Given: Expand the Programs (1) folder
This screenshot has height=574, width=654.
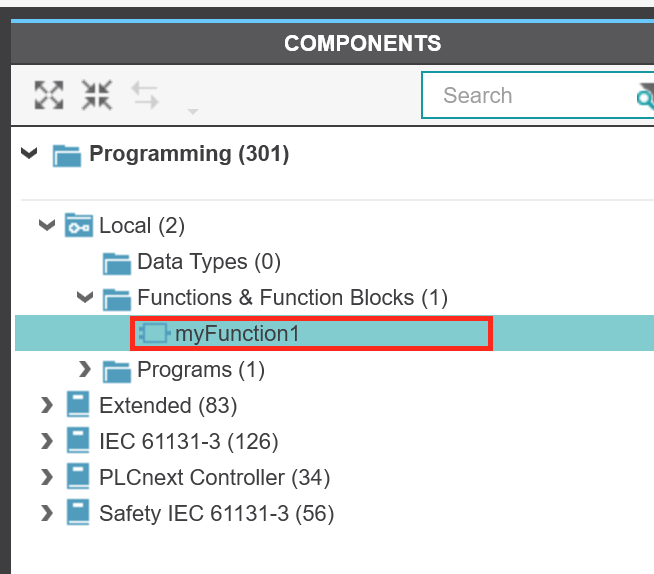Looking at the screenshot, I should click(x=85, y=369).
